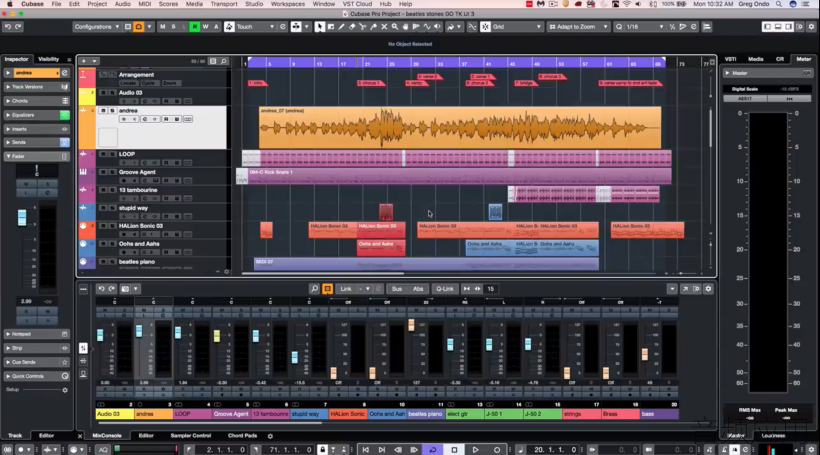
Task: Toggle global Read automation R button
Action: point(194,27)
